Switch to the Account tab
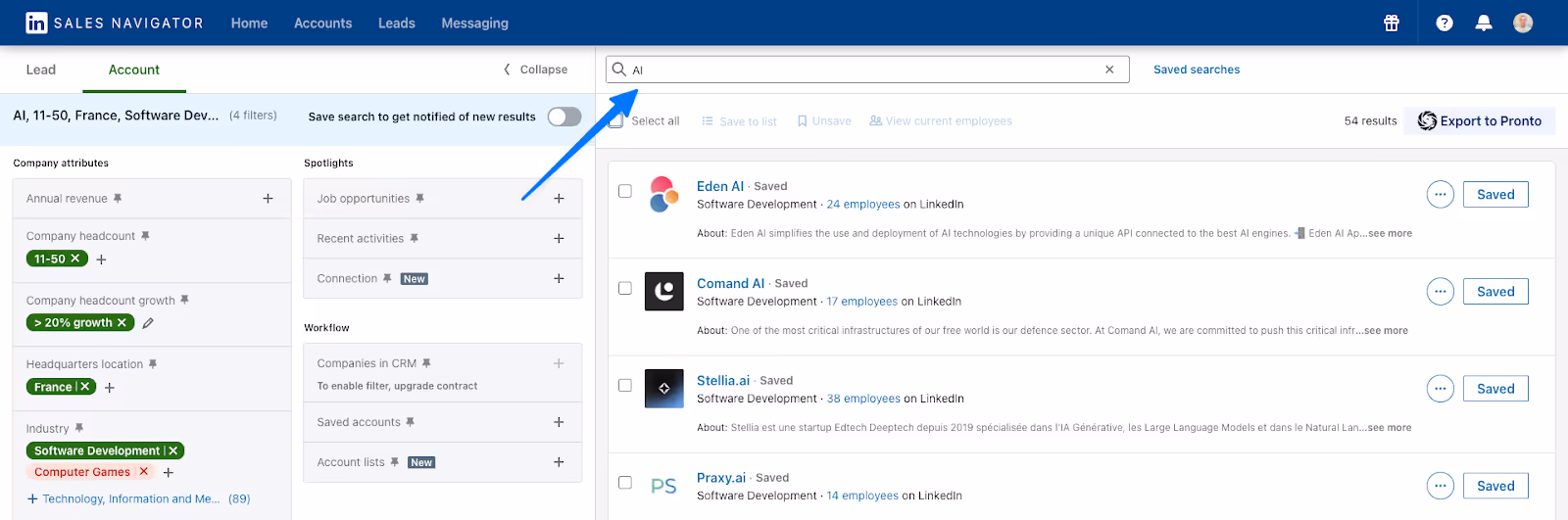The height and width of the screenshot is (520, 1568). (x=134, y=70)
